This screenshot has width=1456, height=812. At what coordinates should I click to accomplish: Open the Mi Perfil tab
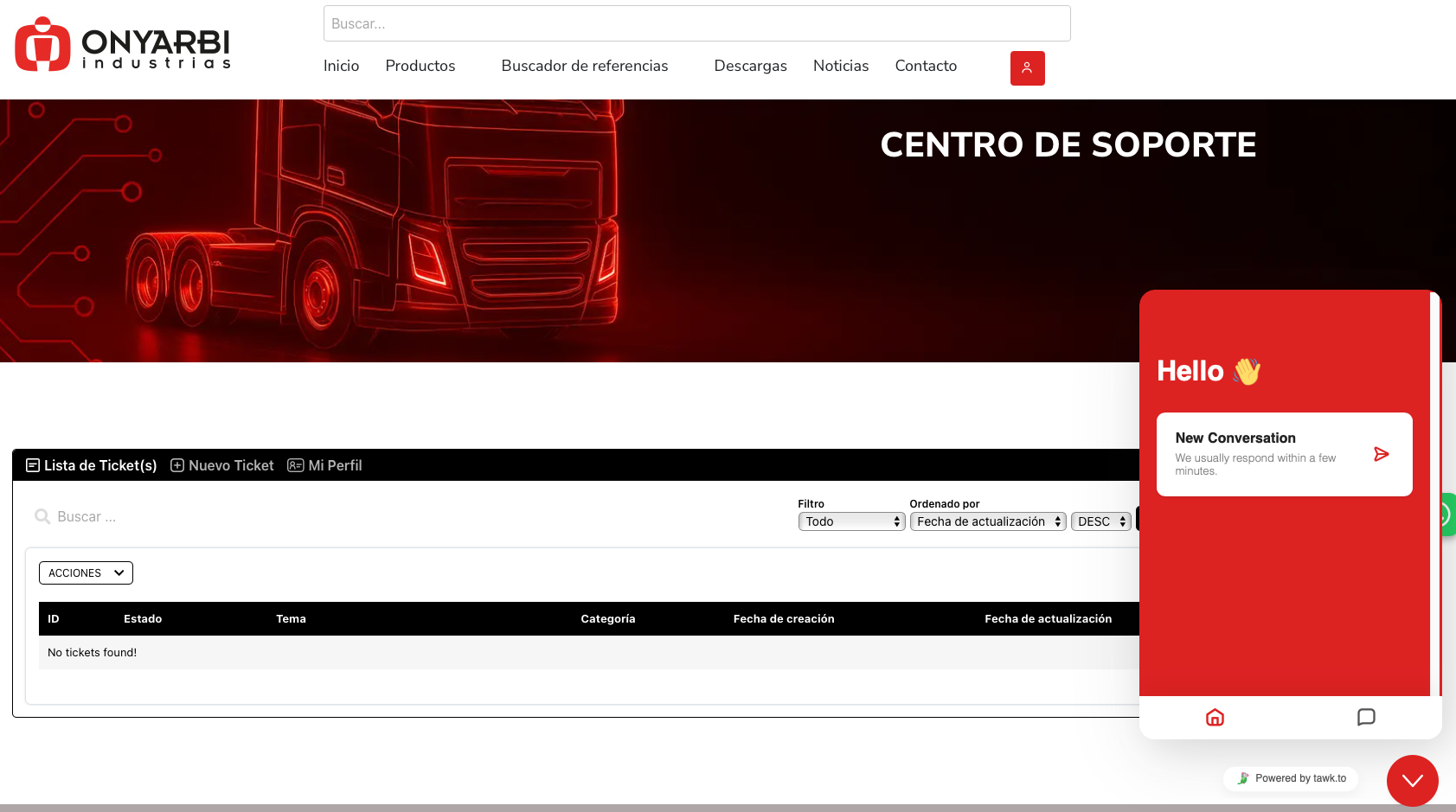click(324, 465)
